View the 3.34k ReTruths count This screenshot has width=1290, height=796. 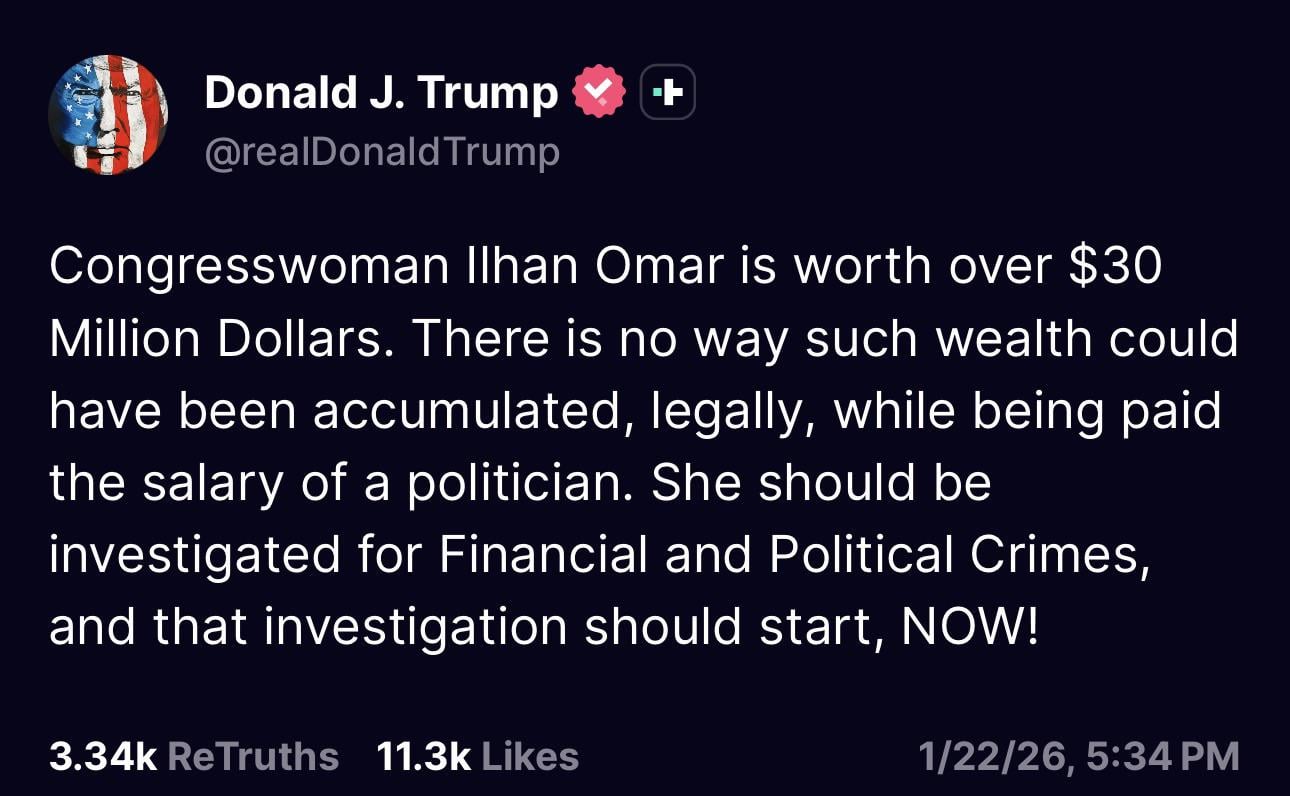click(103, 756)
